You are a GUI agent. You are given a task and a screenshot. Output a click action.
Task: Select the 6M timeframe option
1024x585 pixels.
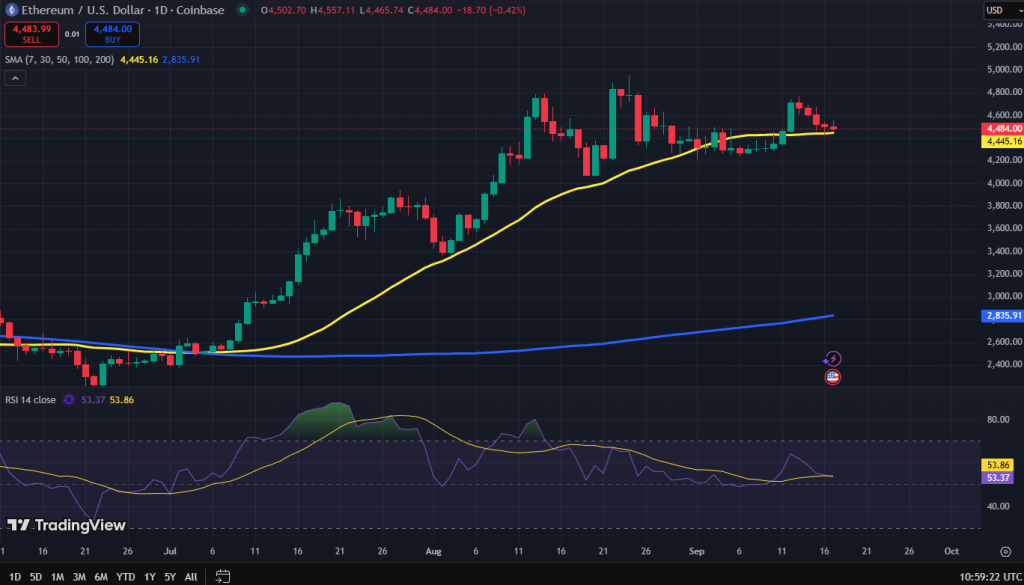[100, 576]
